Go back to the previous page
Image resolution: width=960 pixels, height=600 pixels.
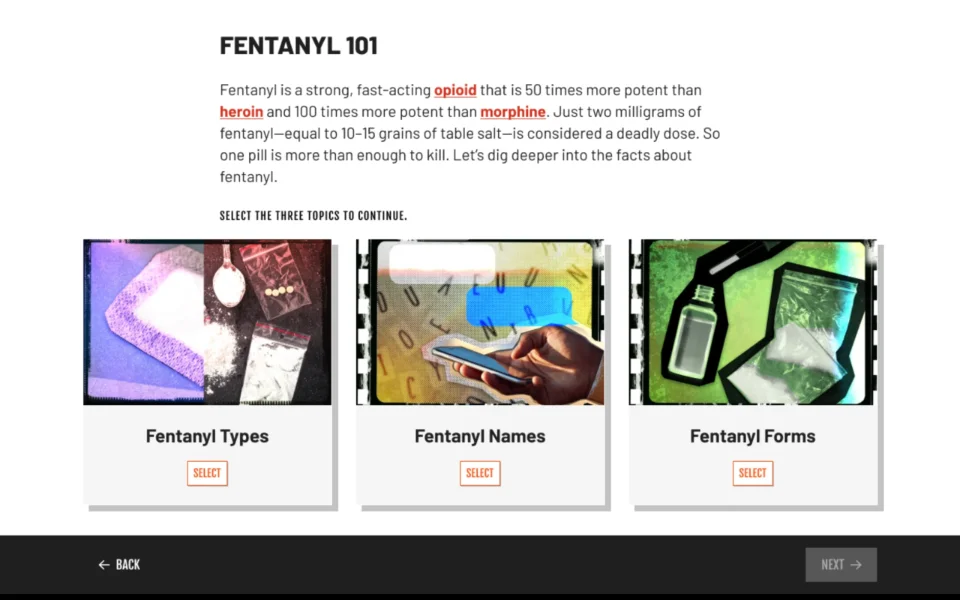pos(119,564)
